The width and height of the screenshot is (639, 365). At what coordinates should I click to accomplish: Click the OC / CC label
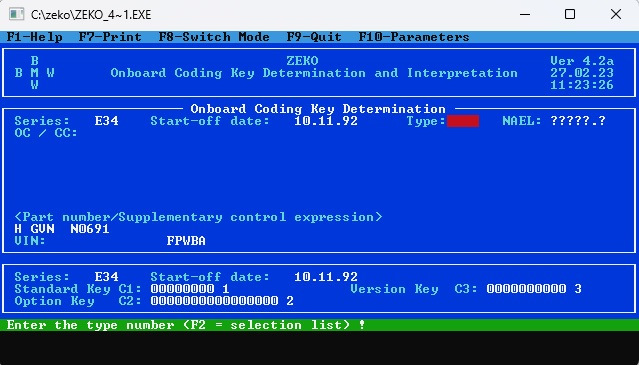click(46, 133)
